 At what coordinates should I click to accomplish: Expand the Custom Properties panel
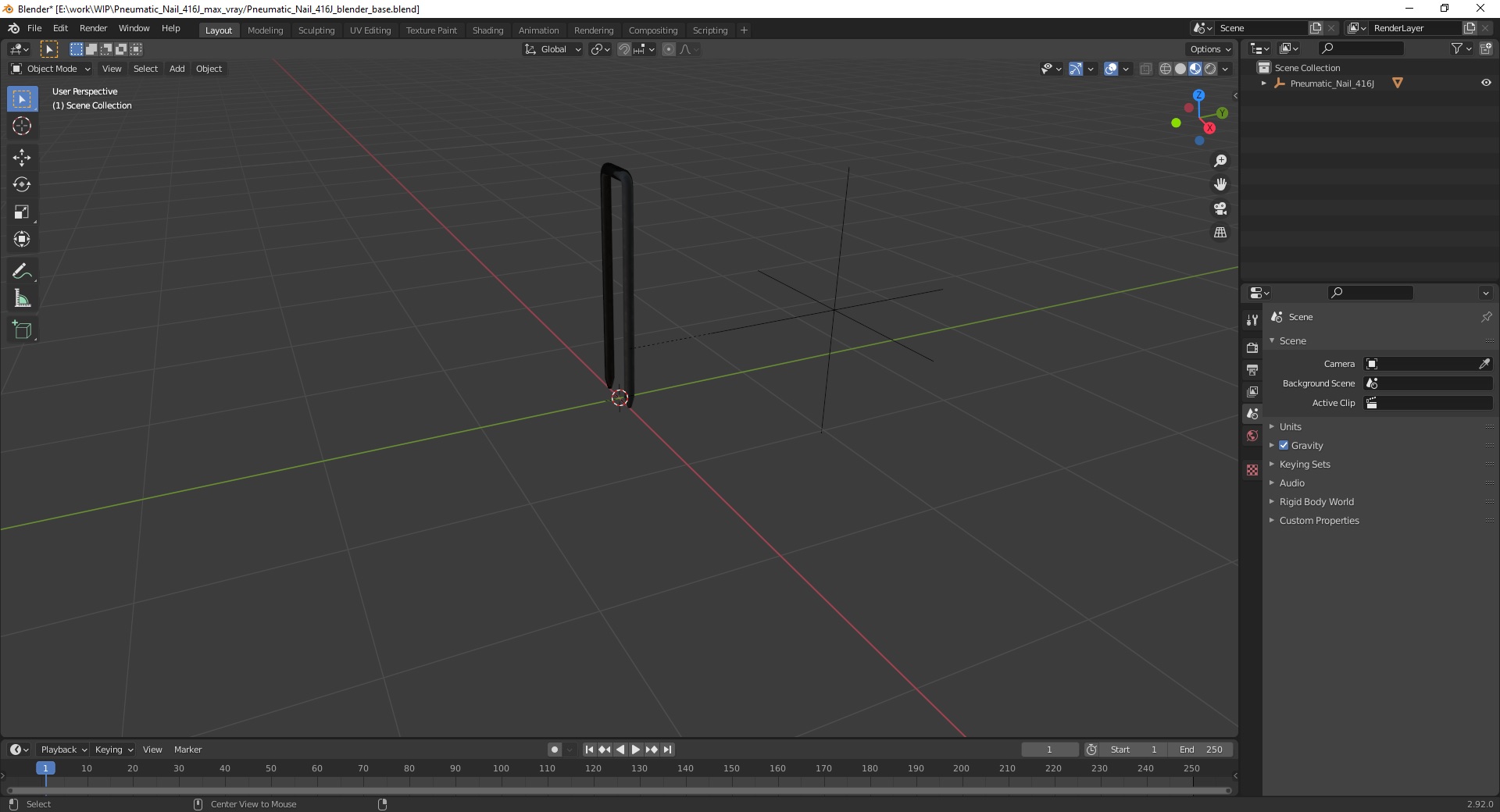[1319, 521]
